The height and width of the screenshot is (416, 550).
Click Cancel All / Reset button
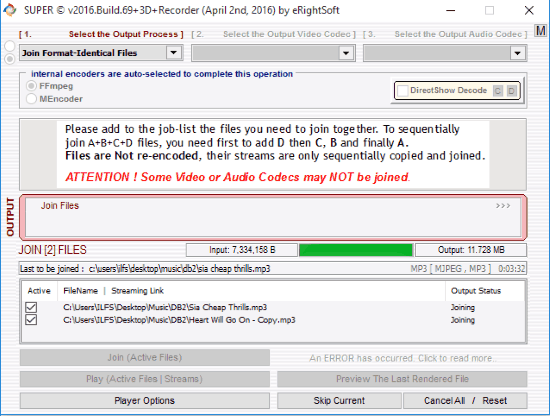(465, 401)
